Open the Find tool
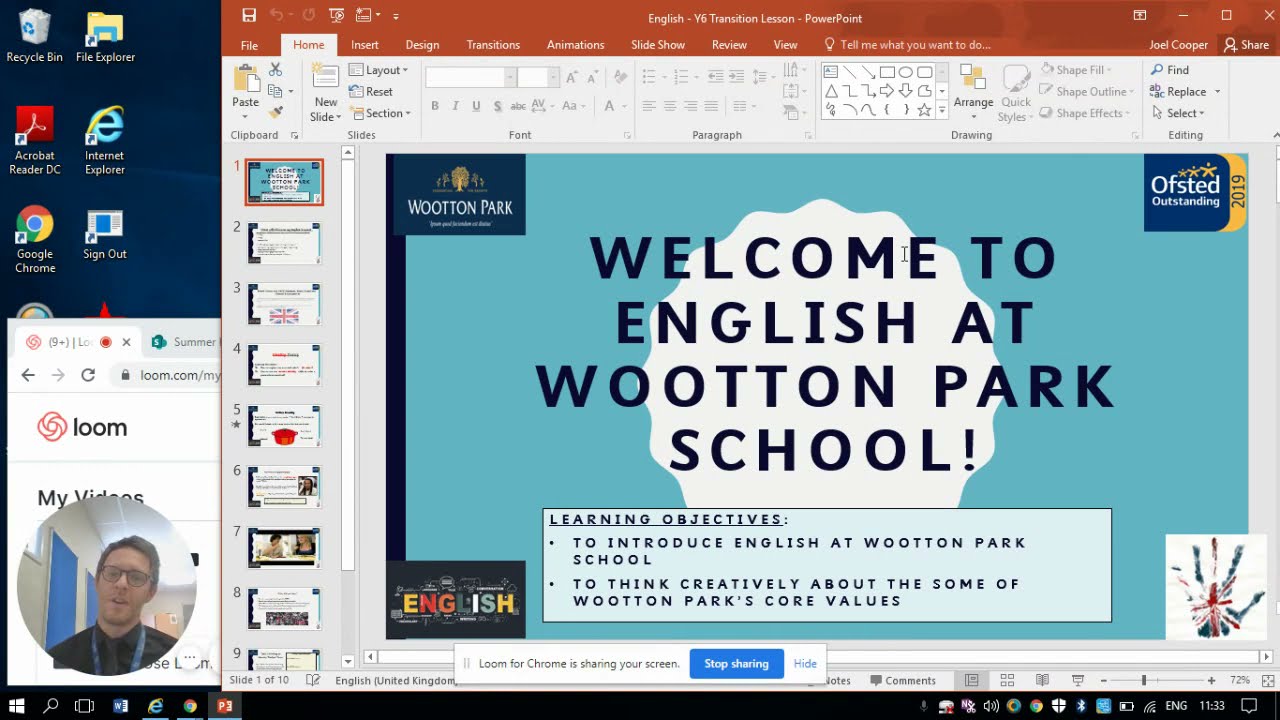The height and width of the screenshot is (720, 1280). coord(1169,70)
